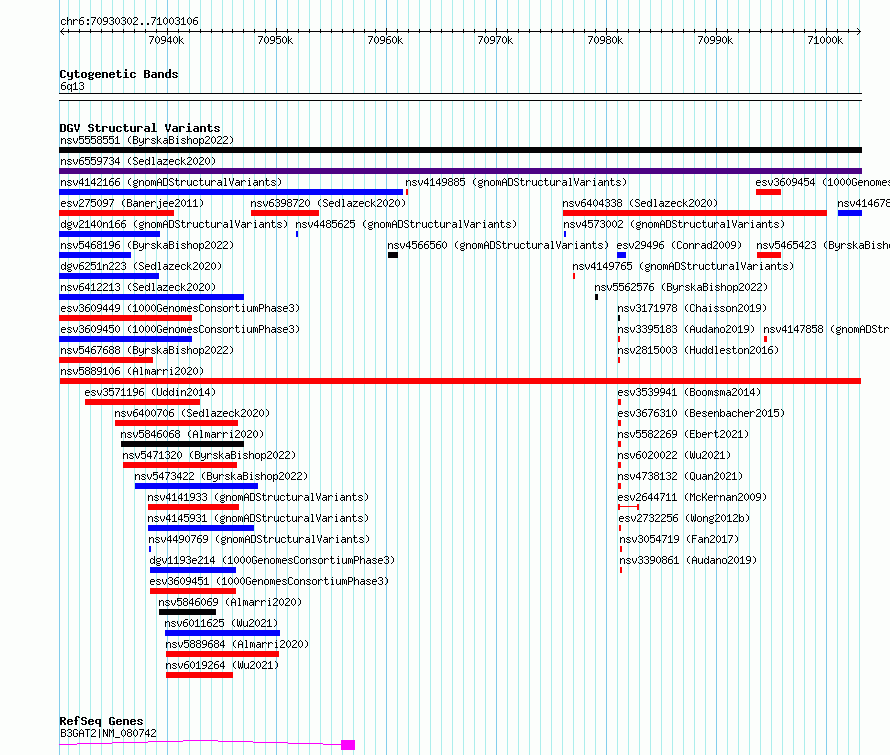Open nsv2815003 (Huddleston2016) label
This screenshot has width=890, height=755.
tap(698, 350)
